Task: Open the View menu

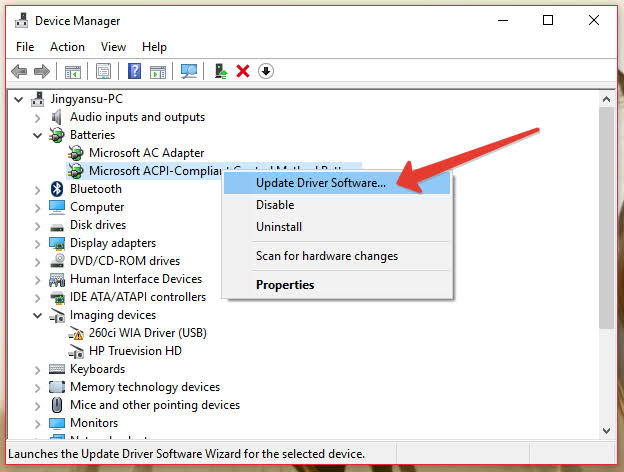Action: tap(113, 47)
